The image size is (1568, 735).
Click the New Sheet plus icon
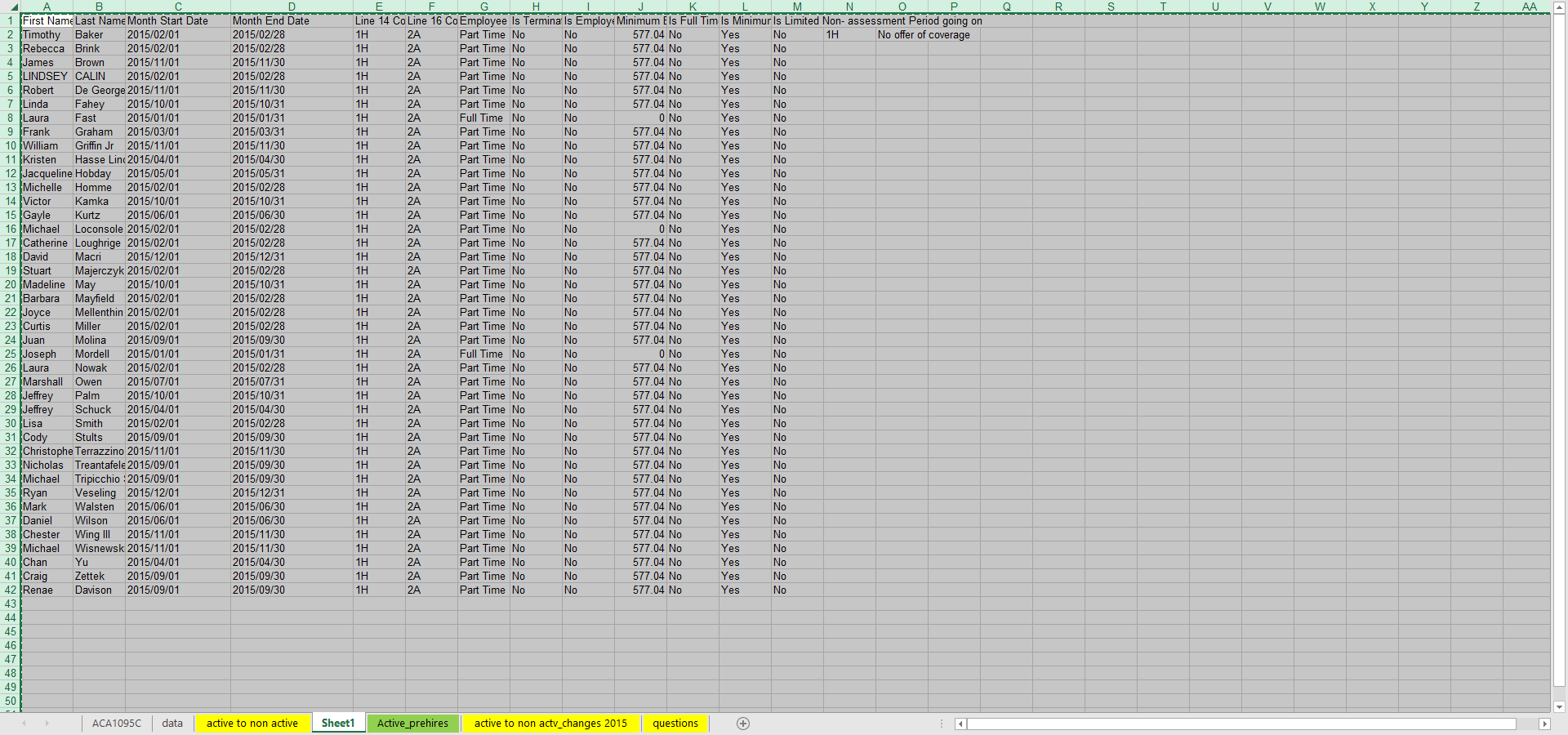pyautogui.click(x=743, y=724)
